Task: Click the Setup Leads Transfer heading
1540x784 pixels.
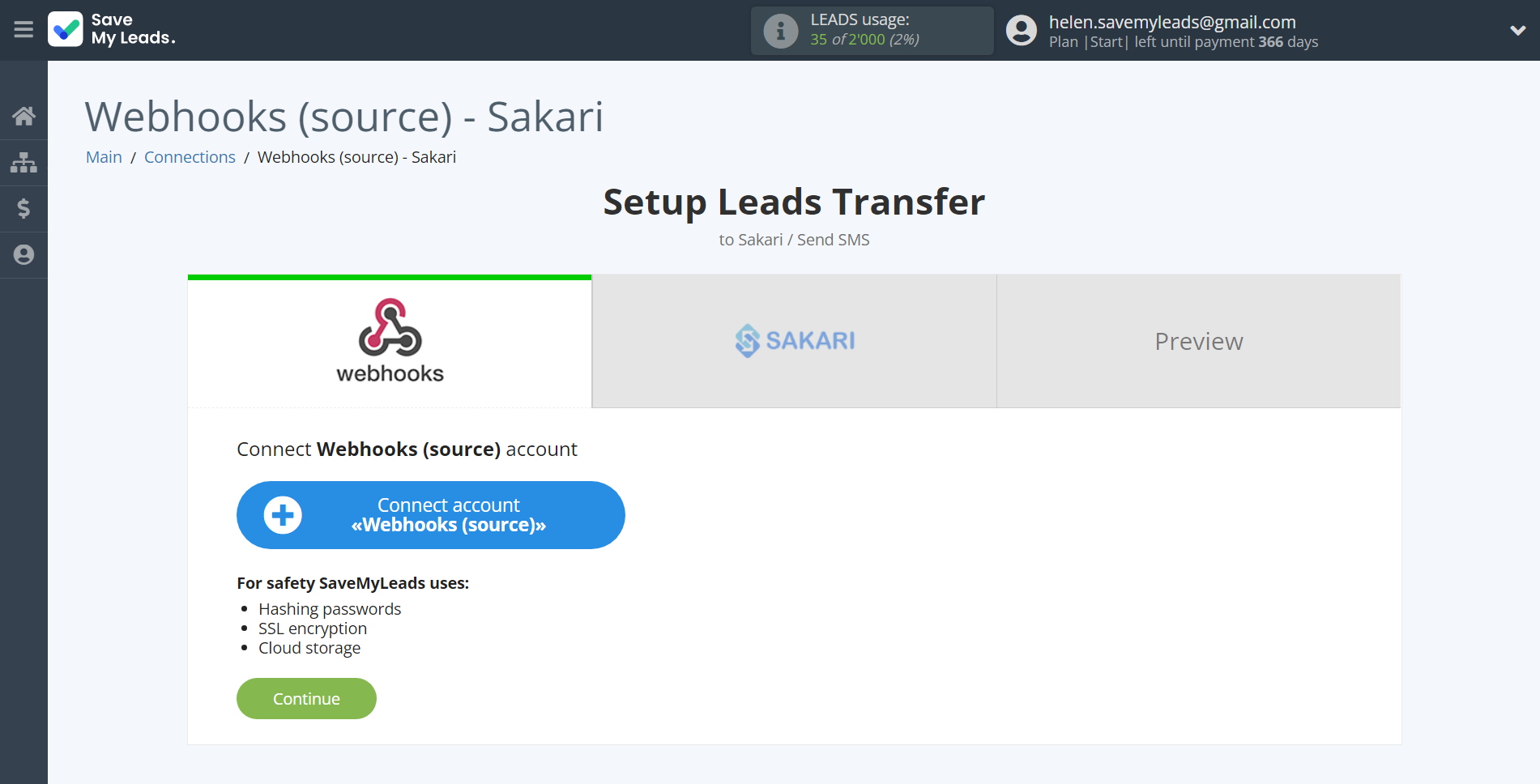Action: click(794, 202)
